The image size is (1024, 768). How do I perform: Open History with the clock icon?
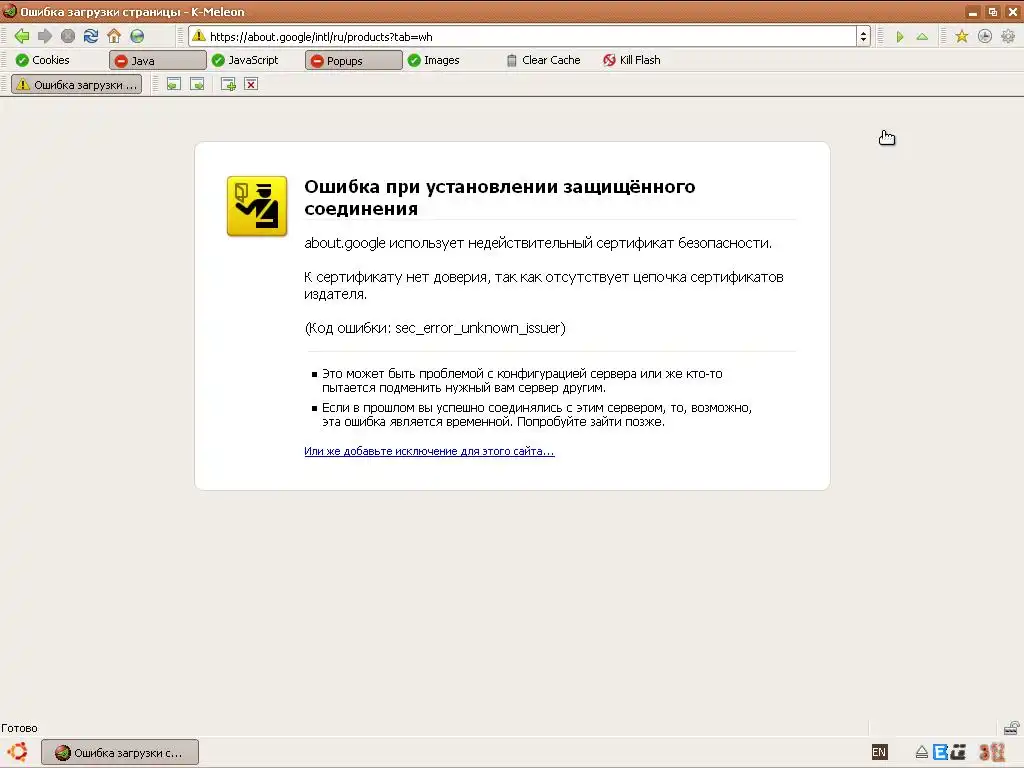click(985, 37)
